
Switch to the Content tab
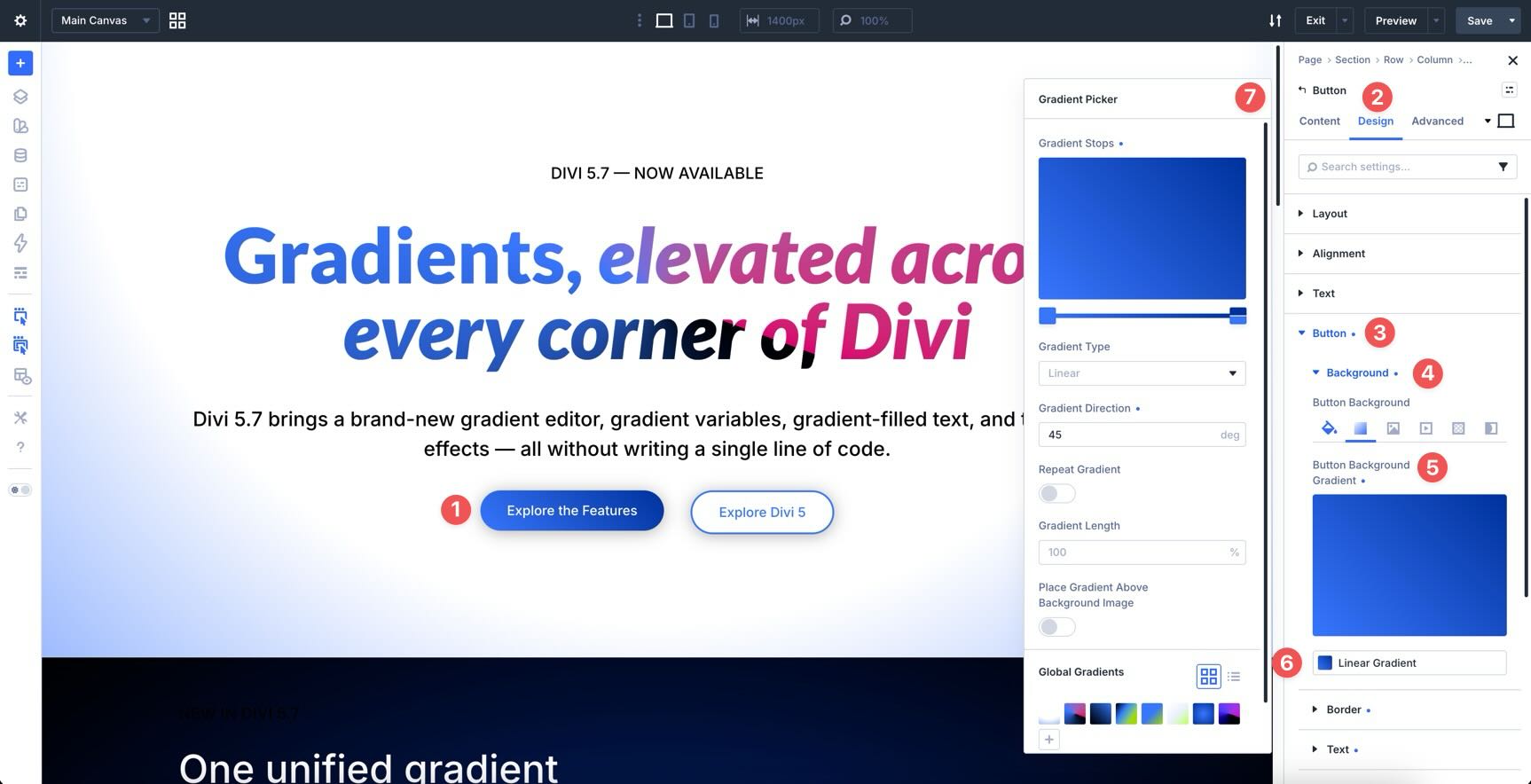(1319, 121)
